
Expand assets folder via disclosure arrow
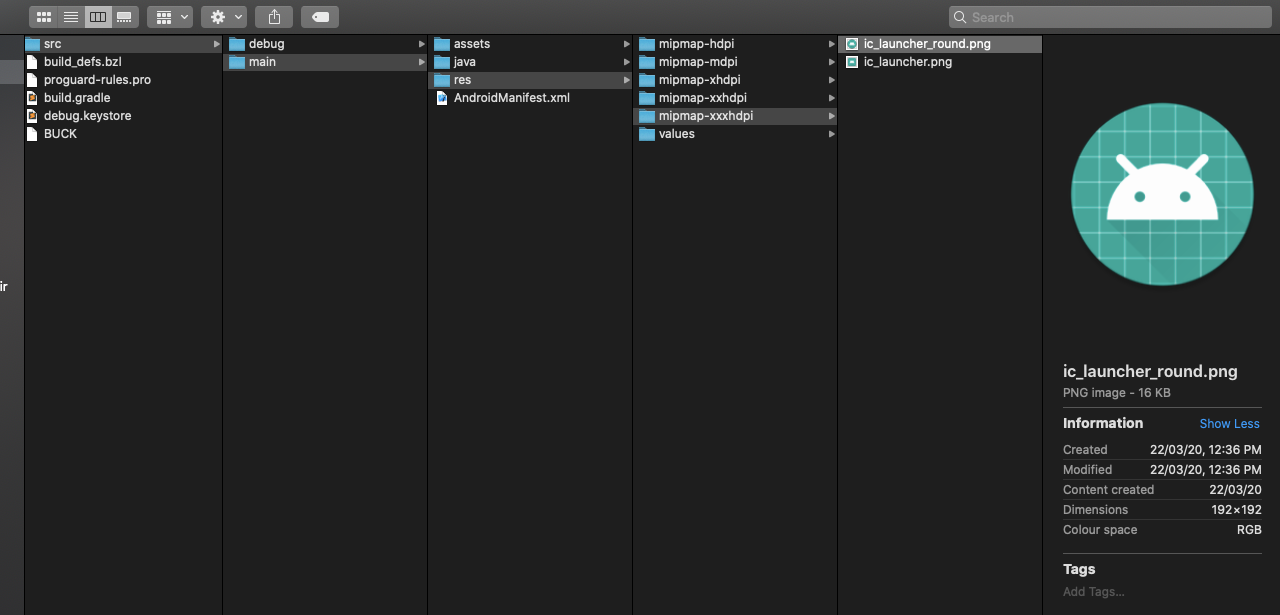click(x=627, y=44)
